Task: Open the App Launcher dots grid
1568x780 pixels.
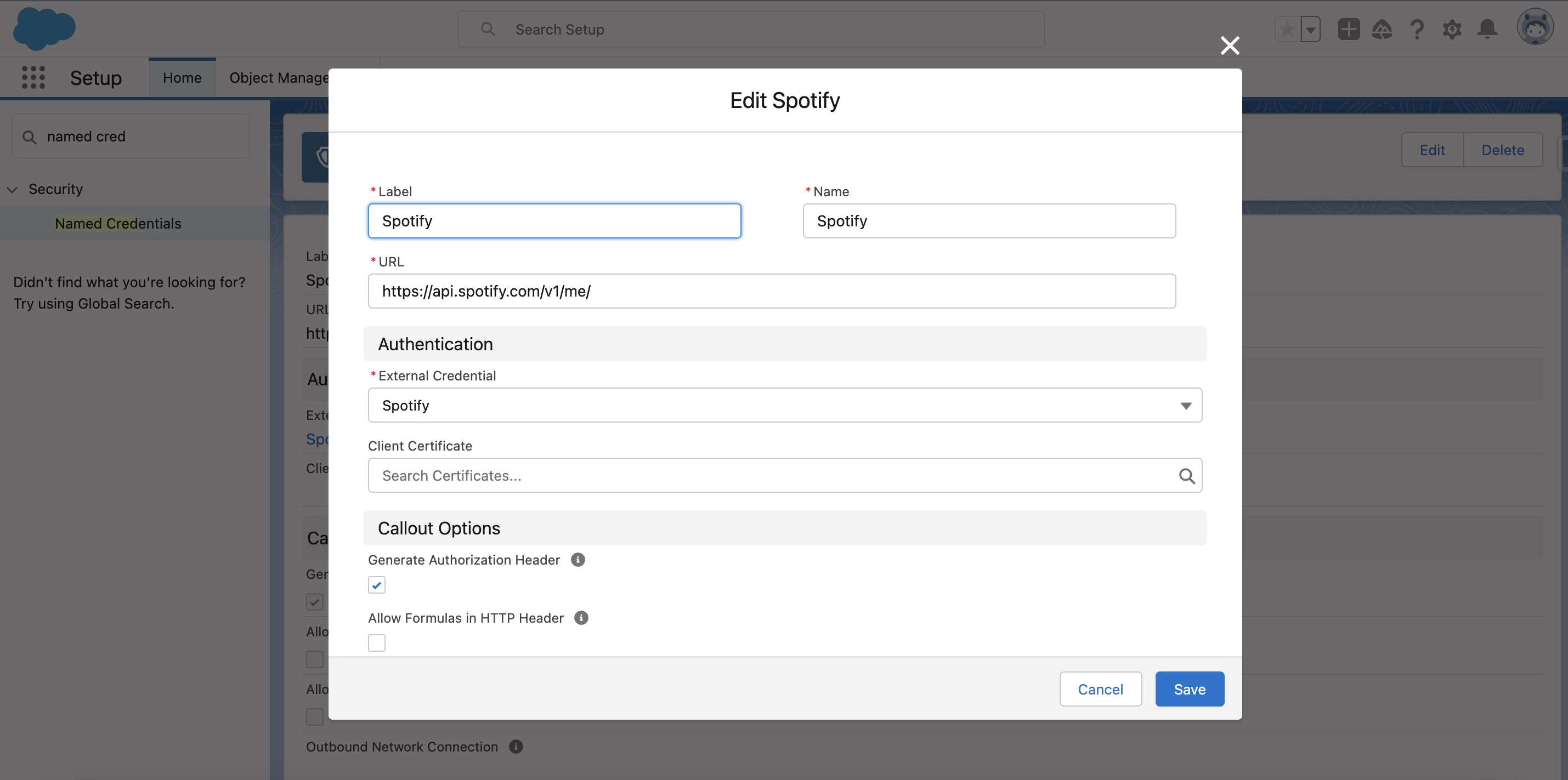Action: pos(33,77)
